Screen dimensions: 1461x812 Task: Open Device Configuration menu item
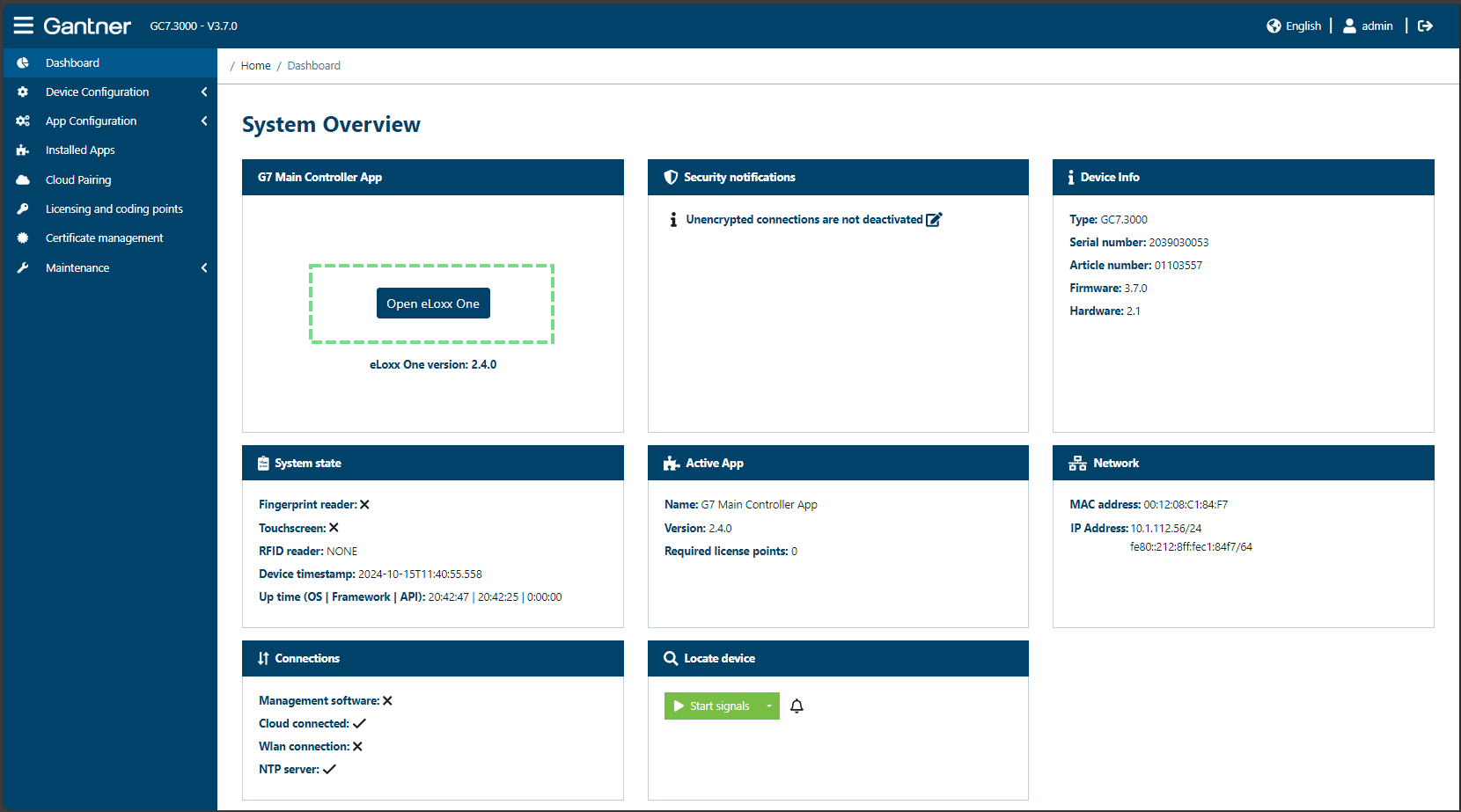pyautogui.click(x=109, y=91)
